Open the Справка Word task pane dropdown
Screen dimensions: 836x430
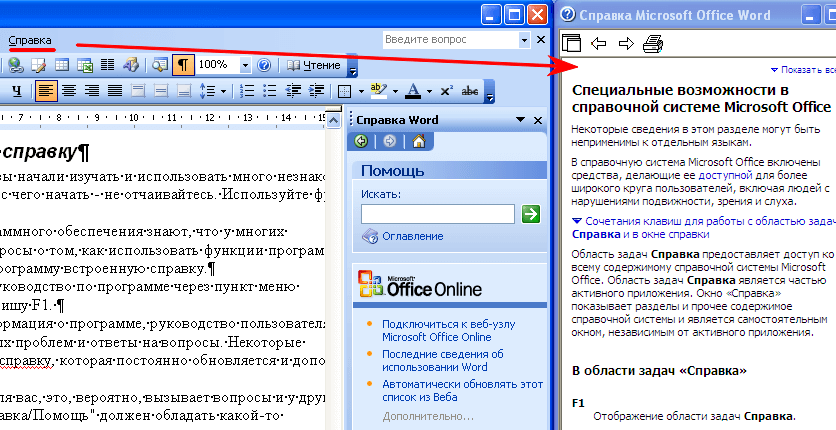(x=520, y=120)
